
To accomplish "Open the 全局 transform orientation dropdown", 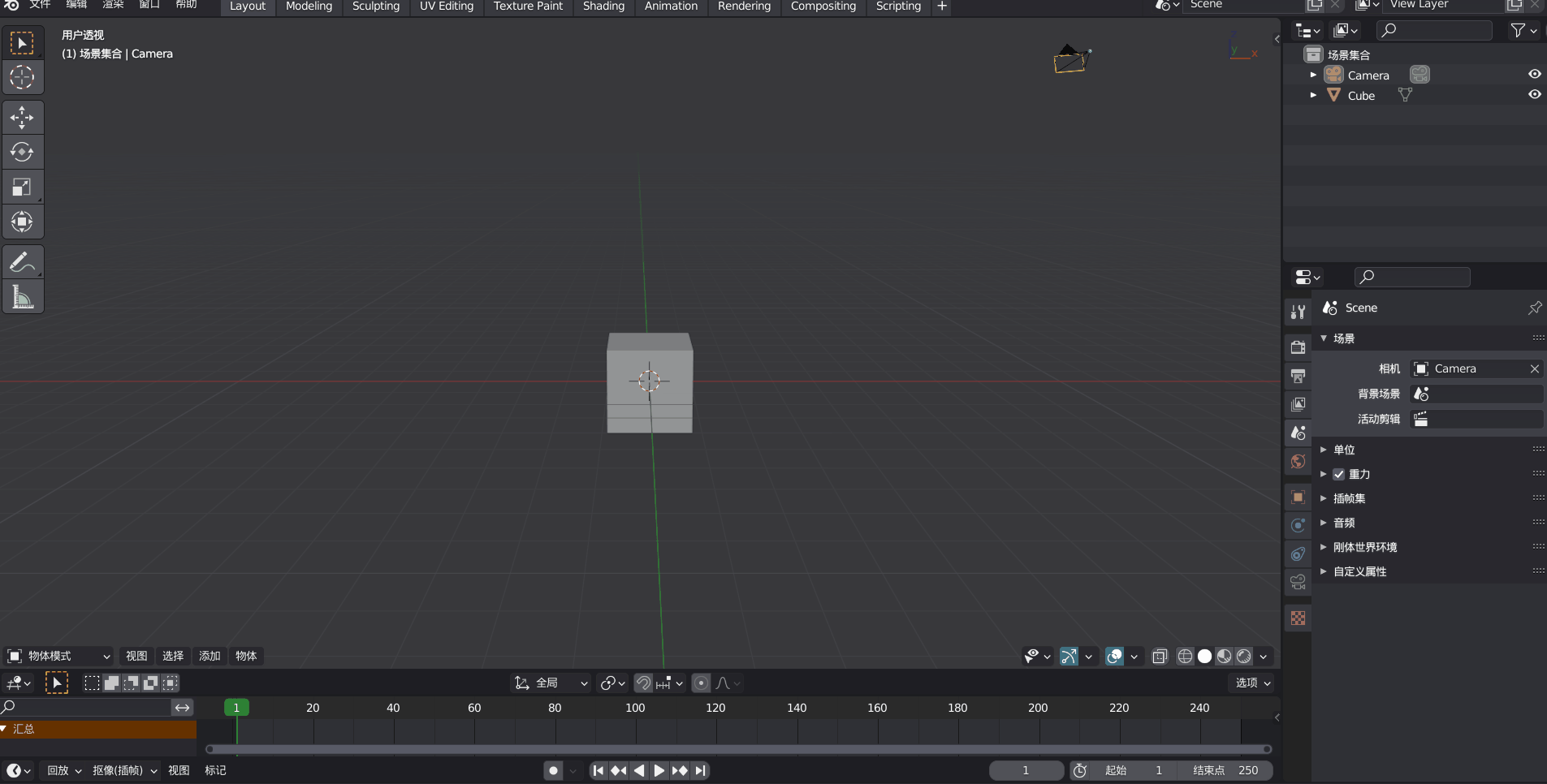I will (x=551, y=683).
